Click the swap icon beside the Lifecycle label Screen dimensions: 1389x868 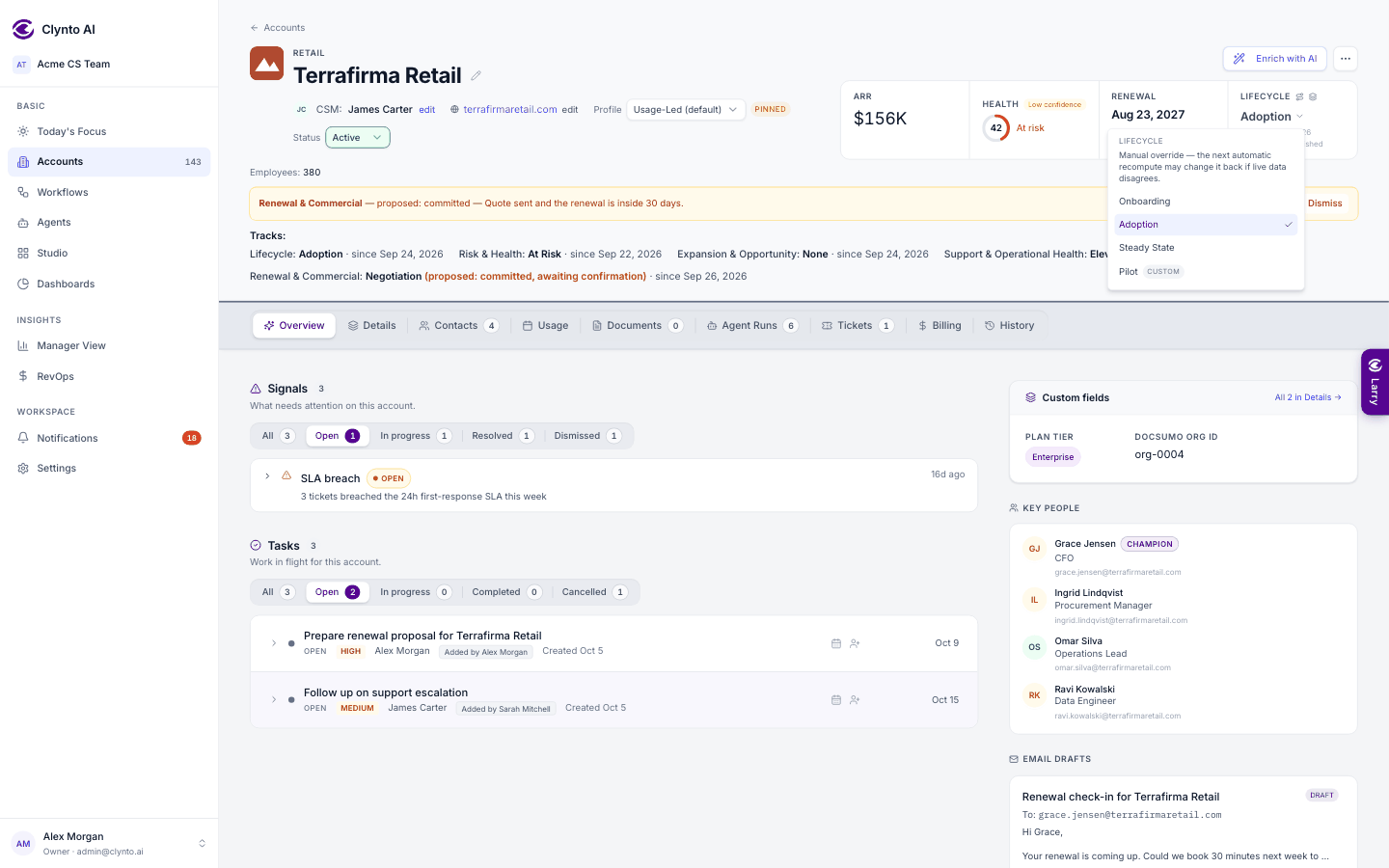click(1299, 96)
